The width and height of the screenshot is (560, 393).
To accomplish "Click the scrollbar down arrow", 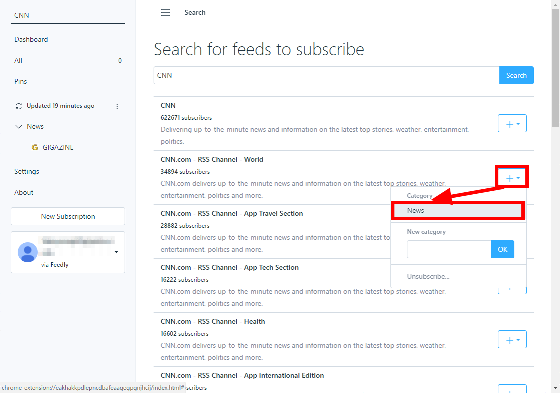I will tap(555, 388).
